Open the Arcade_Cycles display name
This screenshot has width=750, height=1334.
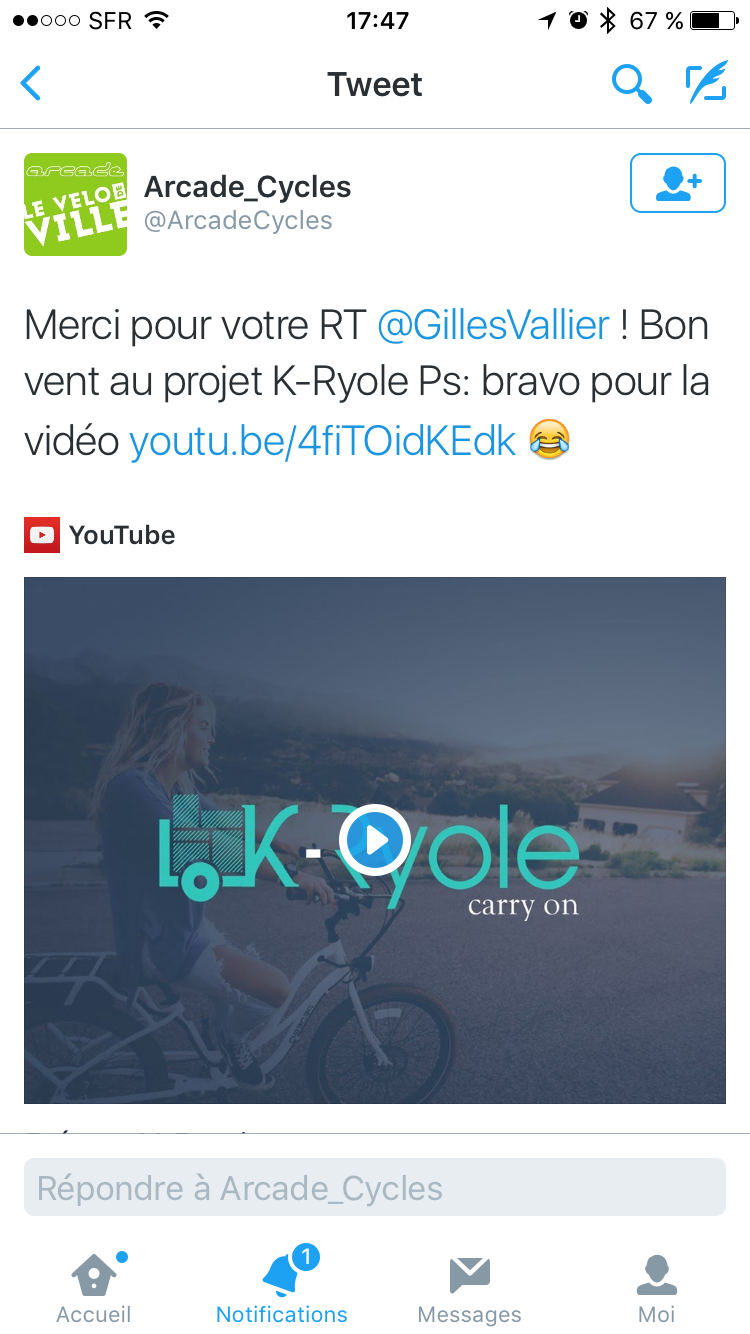point(248,187)
